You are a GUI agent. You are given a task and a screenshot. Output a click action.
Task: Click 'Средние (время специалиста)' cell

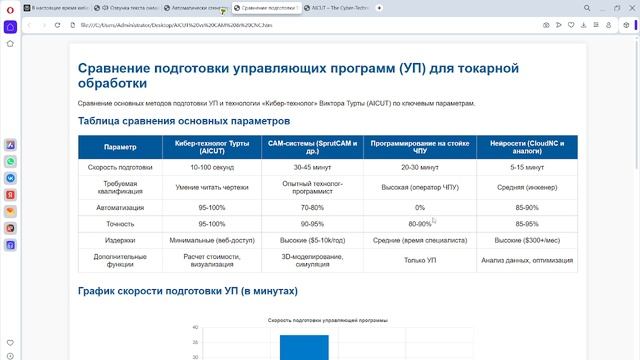click(420, 240)
